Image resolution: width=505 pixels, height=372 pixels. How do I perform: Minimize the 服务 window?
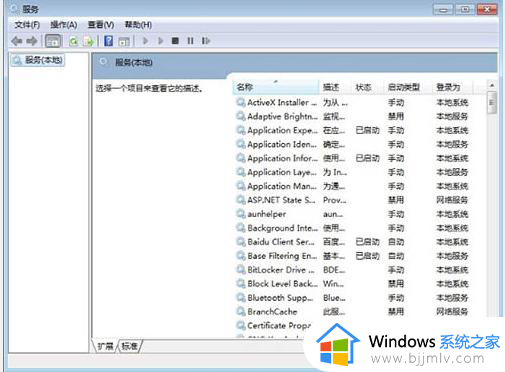(443, 9)
